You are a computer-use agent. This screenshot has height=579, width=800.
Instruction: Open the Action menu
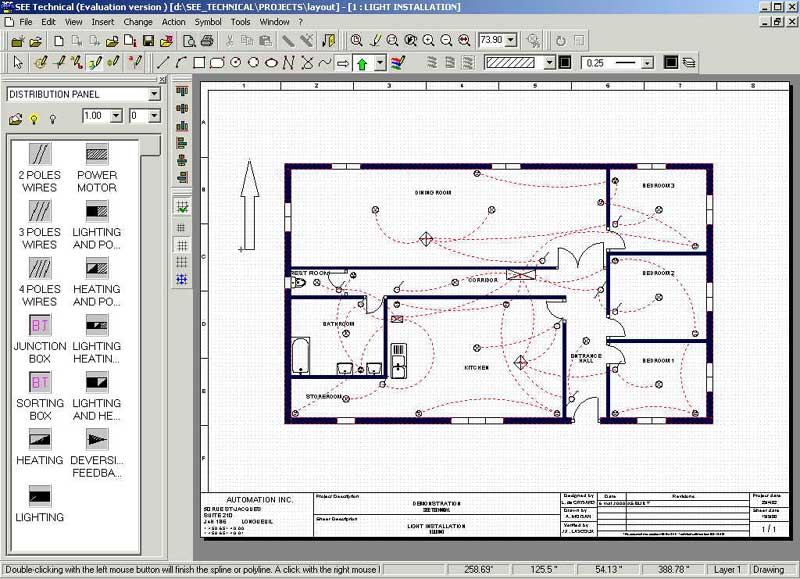[x=173, y=22]
